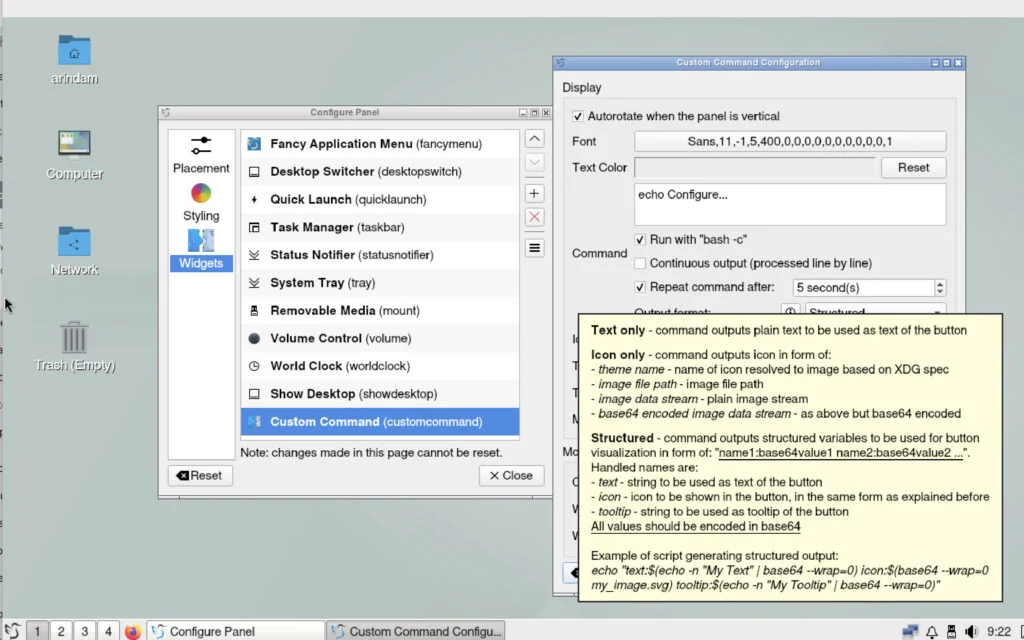Enable Continuous output checkbox
Image resolution: width=1024 pixels, height=640 pixels.
click(x=640, y=264)
